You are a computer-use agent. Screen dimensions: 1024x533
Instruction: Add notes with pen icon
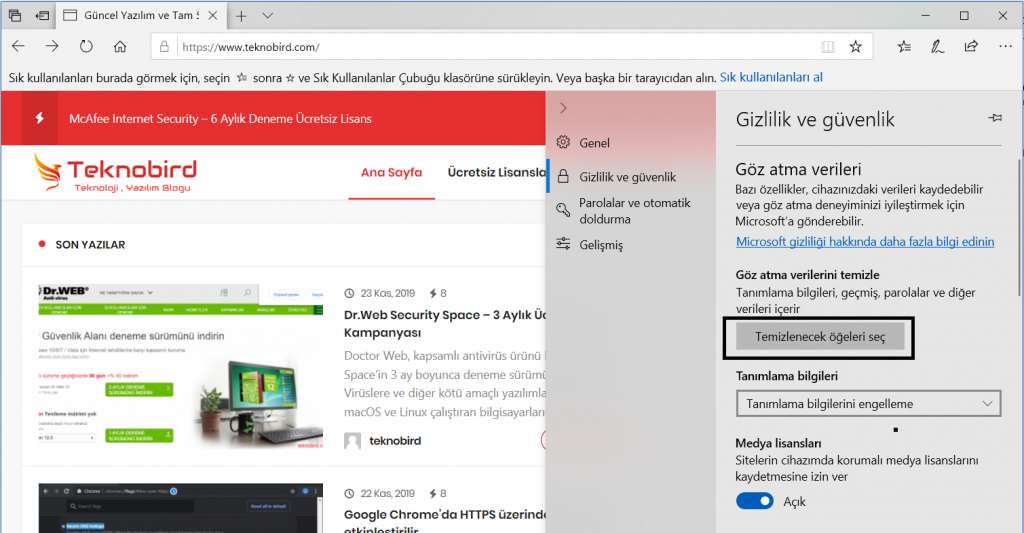click(x=938, y=46)
